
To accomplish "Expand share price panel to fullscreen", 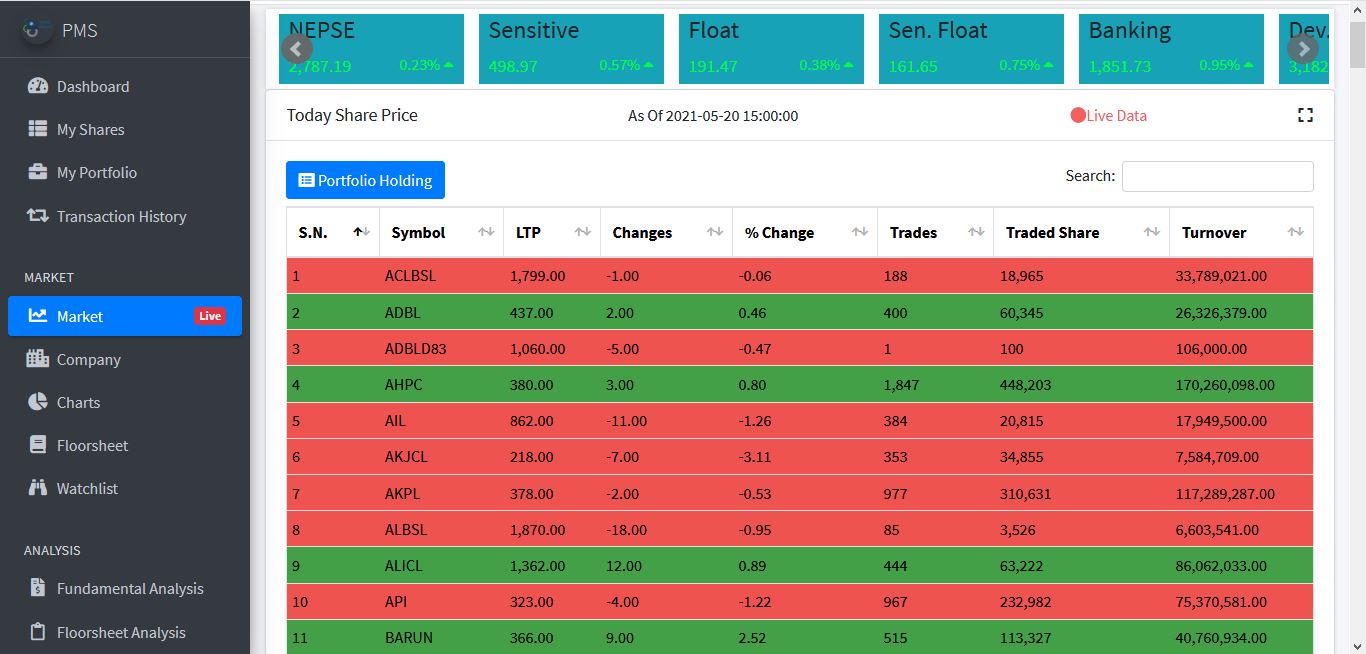I will tap(1305, 115).
